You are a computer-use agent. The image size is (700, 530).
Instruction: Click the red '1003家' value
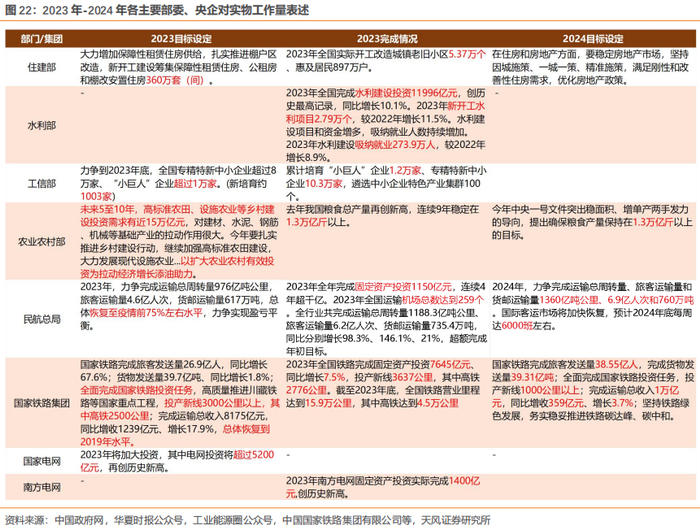click(x=96, y=196)
